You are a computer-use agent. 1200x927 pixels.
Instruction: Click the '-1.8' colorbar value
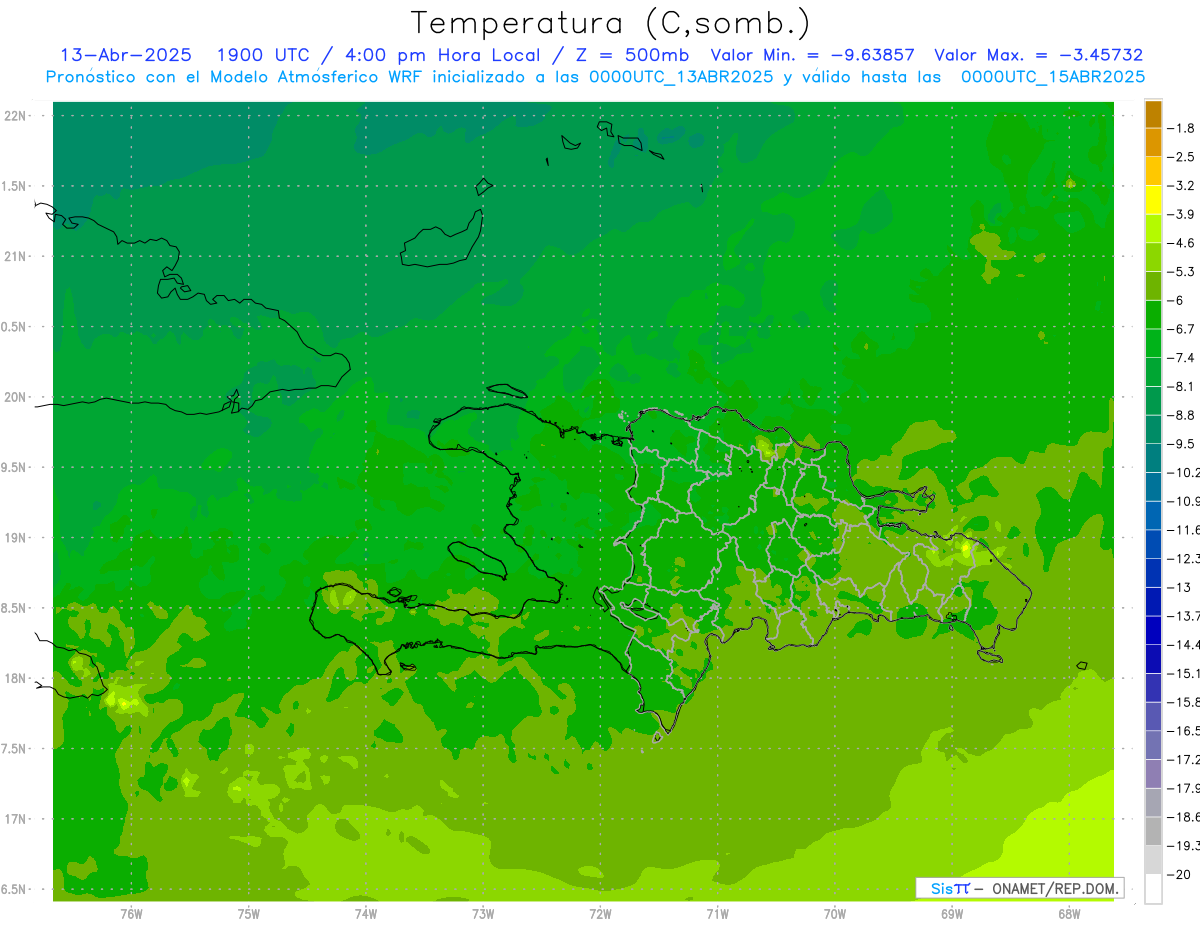[x=1183, y=128]
